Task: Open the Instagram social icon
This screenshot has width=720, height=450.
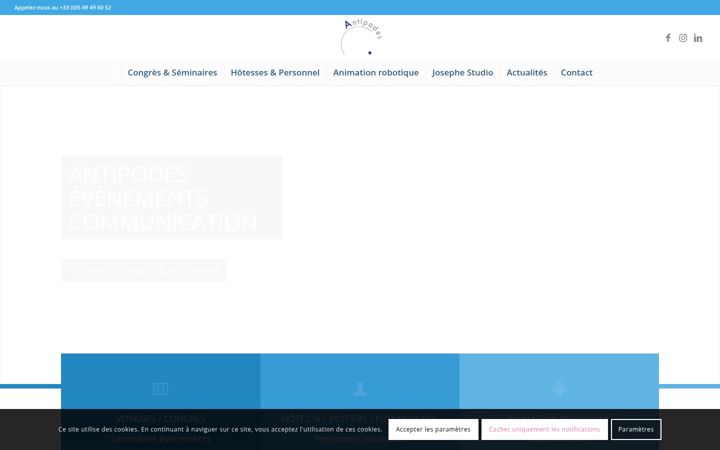Action: 683,38
